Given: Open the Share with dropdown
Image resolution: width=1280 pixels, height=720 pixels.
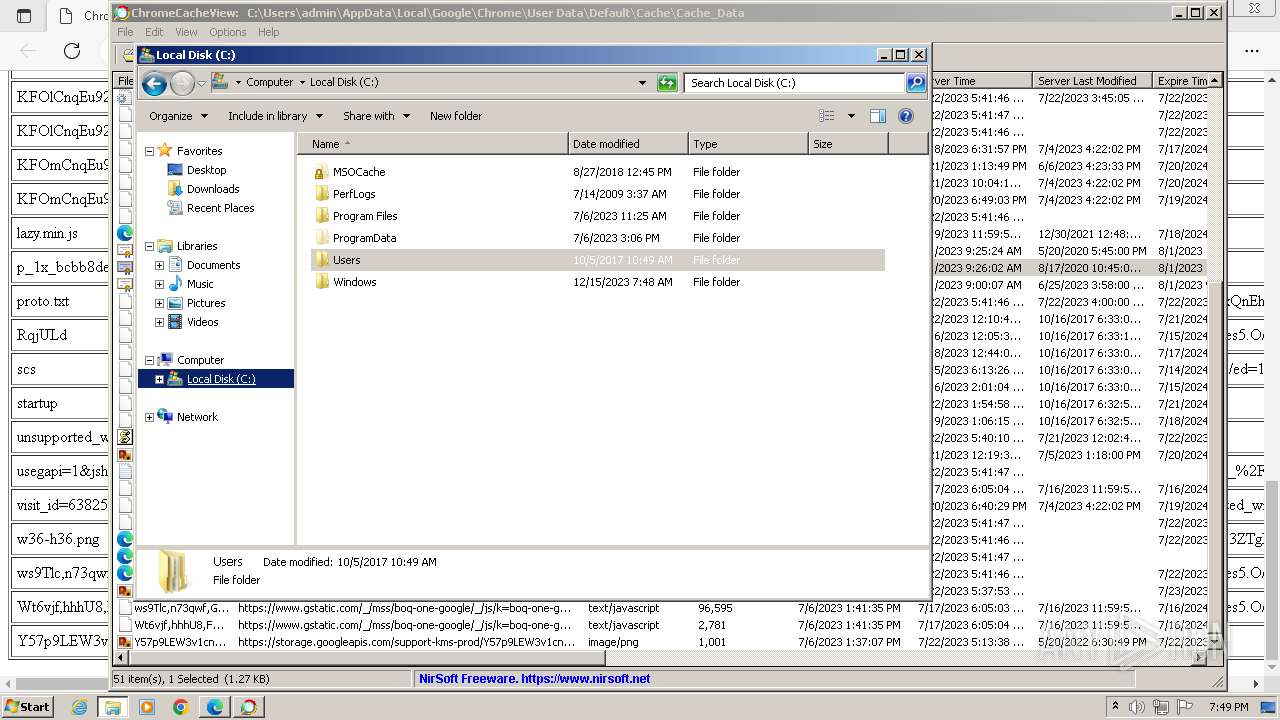Looking at the screenshot, I should click(x=376, y=116).
